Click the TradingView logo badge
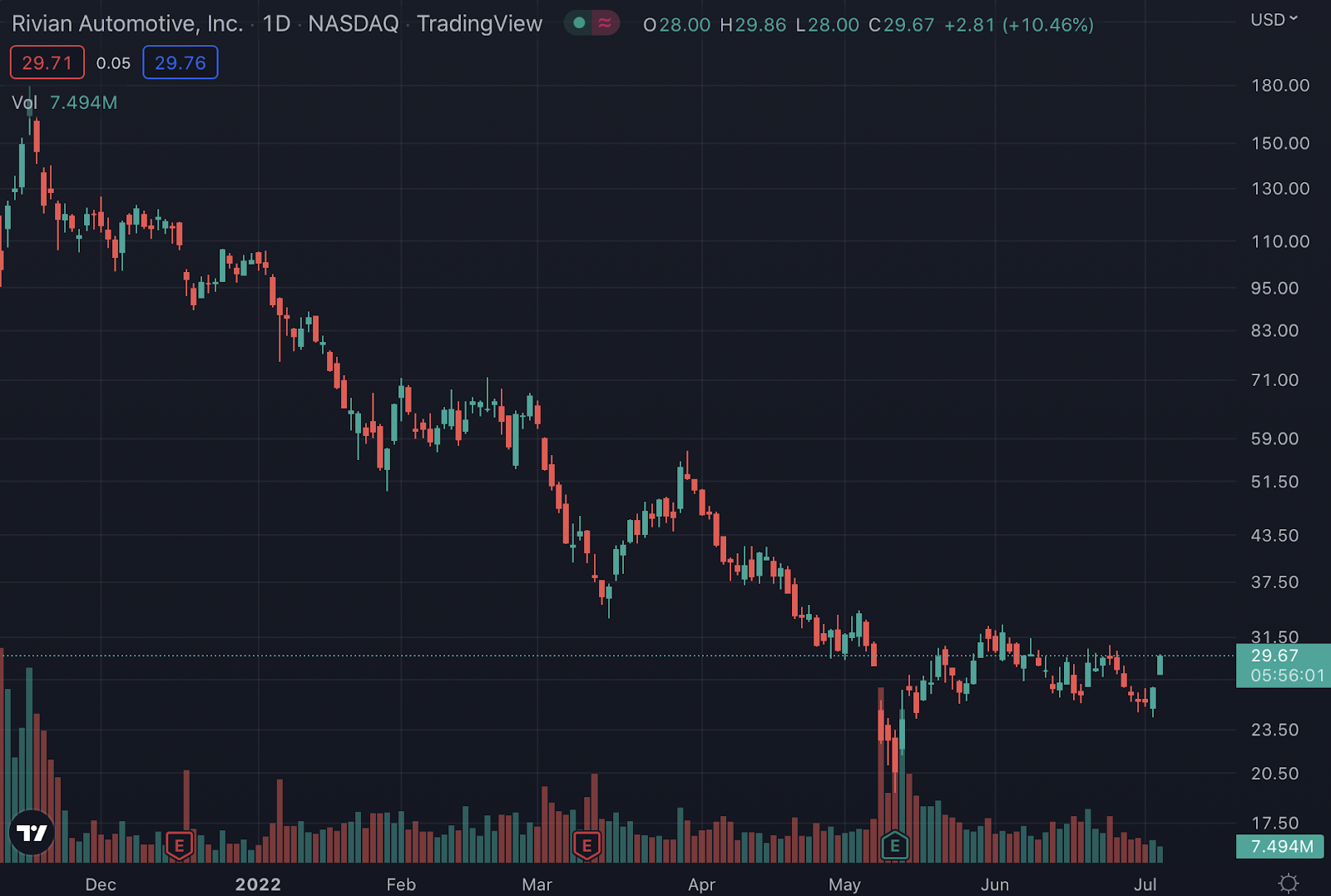The width and height of the screenshot is (1331, 896). click(32, 833)
